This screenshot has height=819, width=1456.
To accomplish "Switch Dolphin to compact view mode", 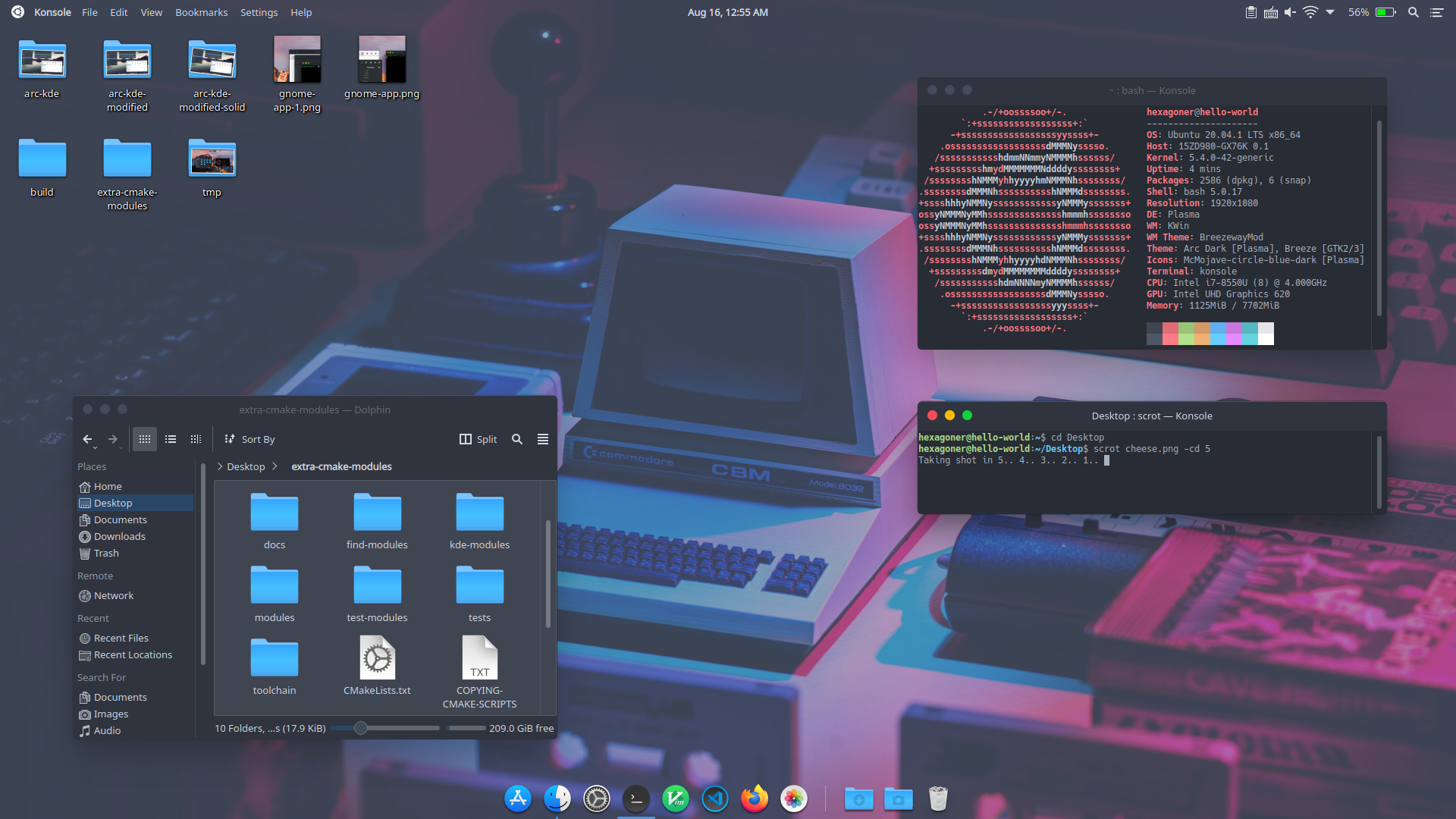I will (x=171, y=439).
